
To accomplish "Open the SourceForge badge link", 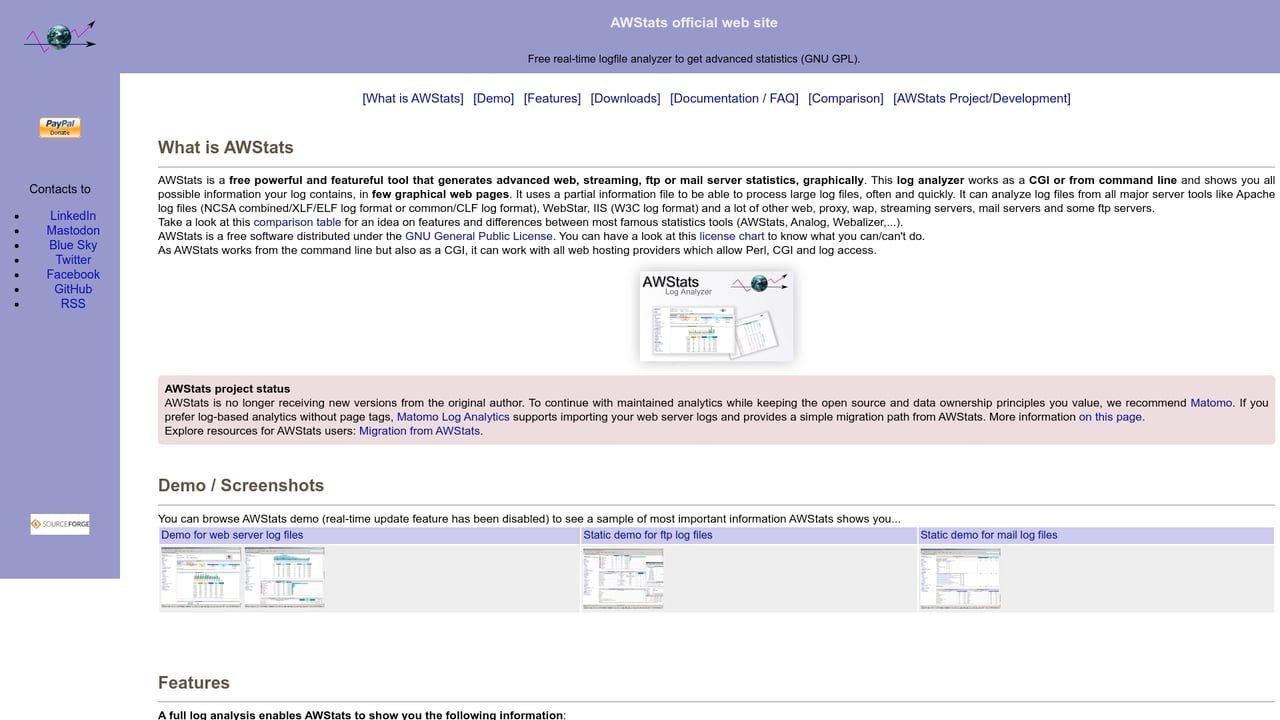I will coord(59,523).
